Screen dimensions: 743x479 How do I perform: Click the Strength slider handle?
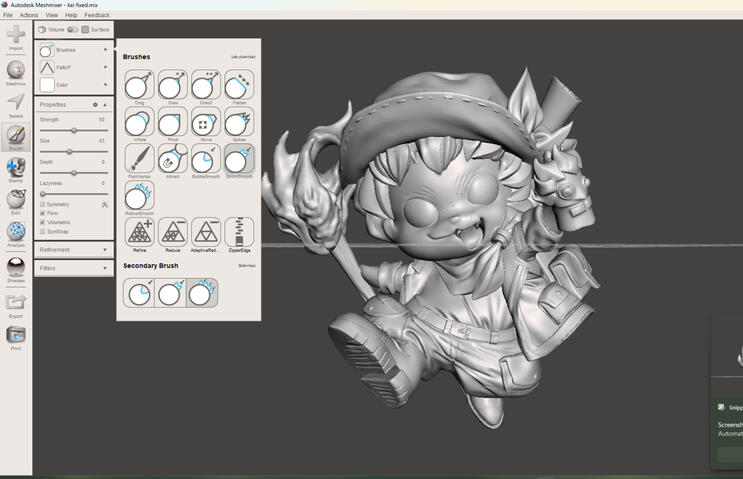point(74,130)
